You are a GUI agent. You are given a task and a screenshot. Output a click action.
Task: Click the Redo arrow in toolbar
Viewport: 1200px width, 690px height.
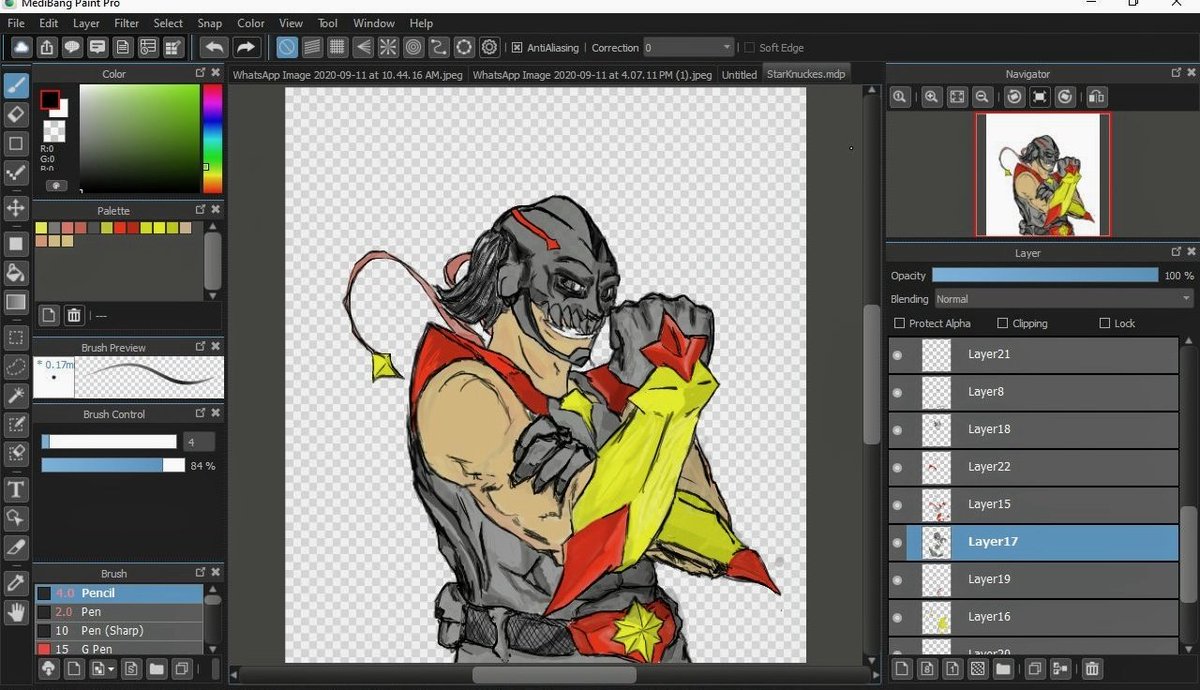pos(246,47)
